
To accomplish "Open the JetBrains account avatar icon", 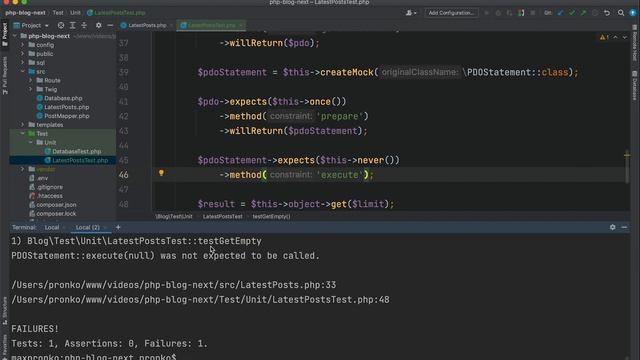I will click(633, 13).
